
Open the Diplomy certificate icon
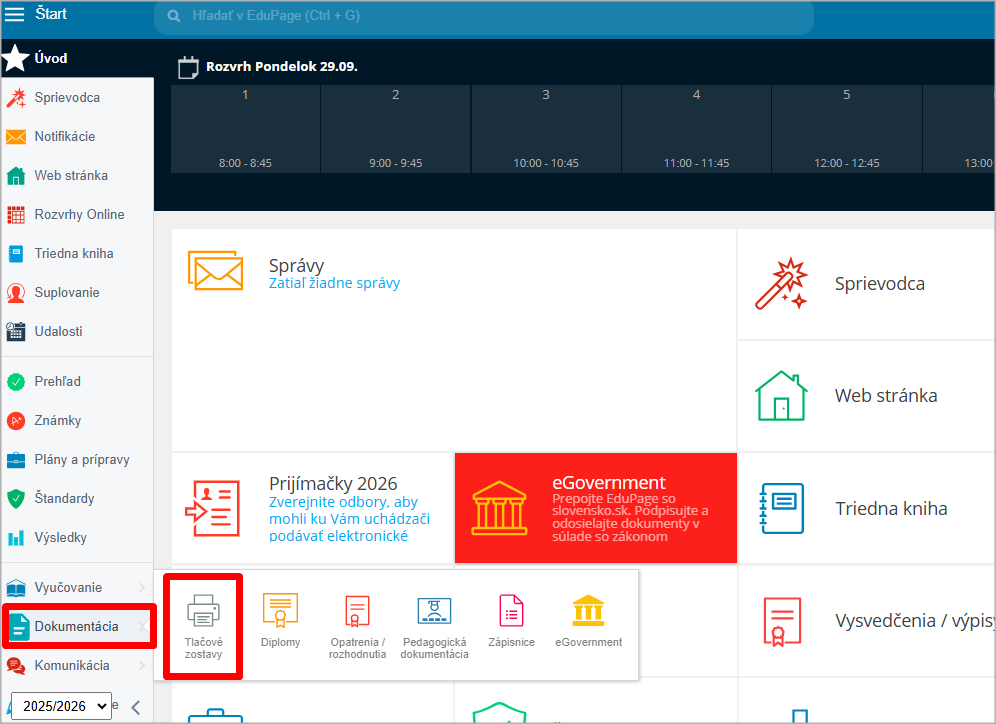pyautogui.click(x=280, y=610)
